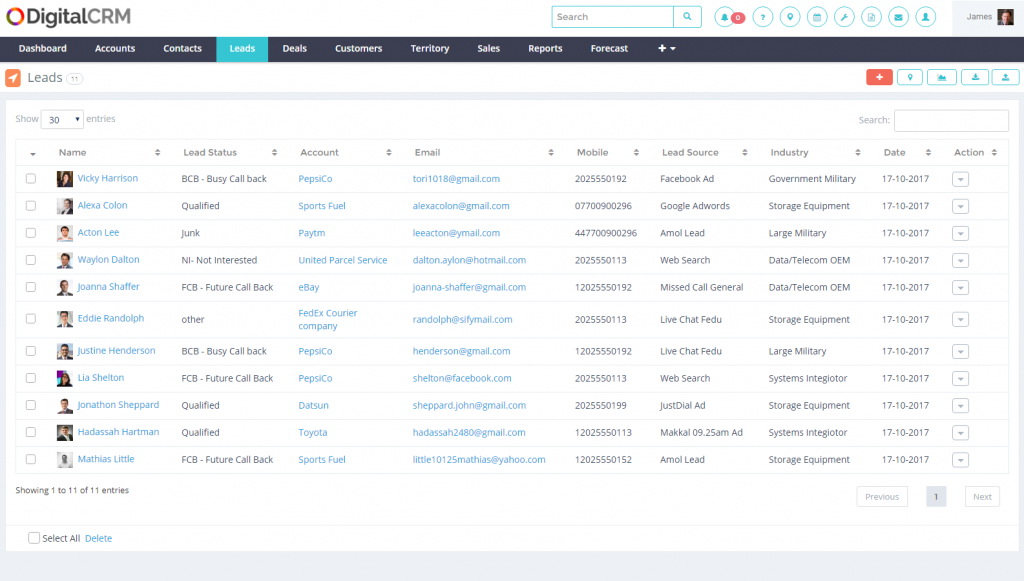Screen dimensions: 1024x581
Task: Open action dropdown for Alexa Colon row
Action: pyautogui.click(x=960, y=206)
